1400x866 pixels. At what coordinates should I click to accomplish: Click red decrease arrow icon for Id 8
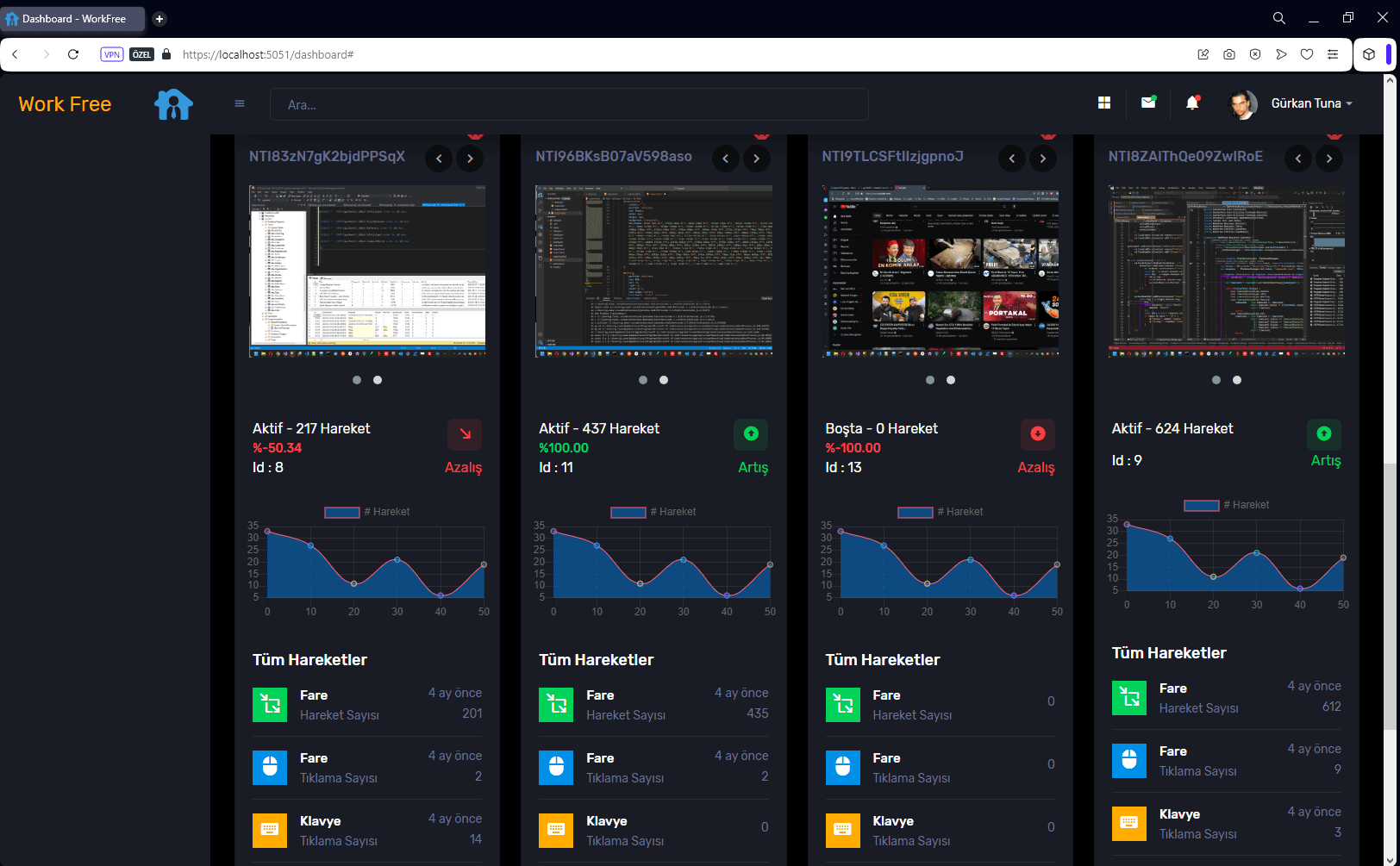click(465, 434)
